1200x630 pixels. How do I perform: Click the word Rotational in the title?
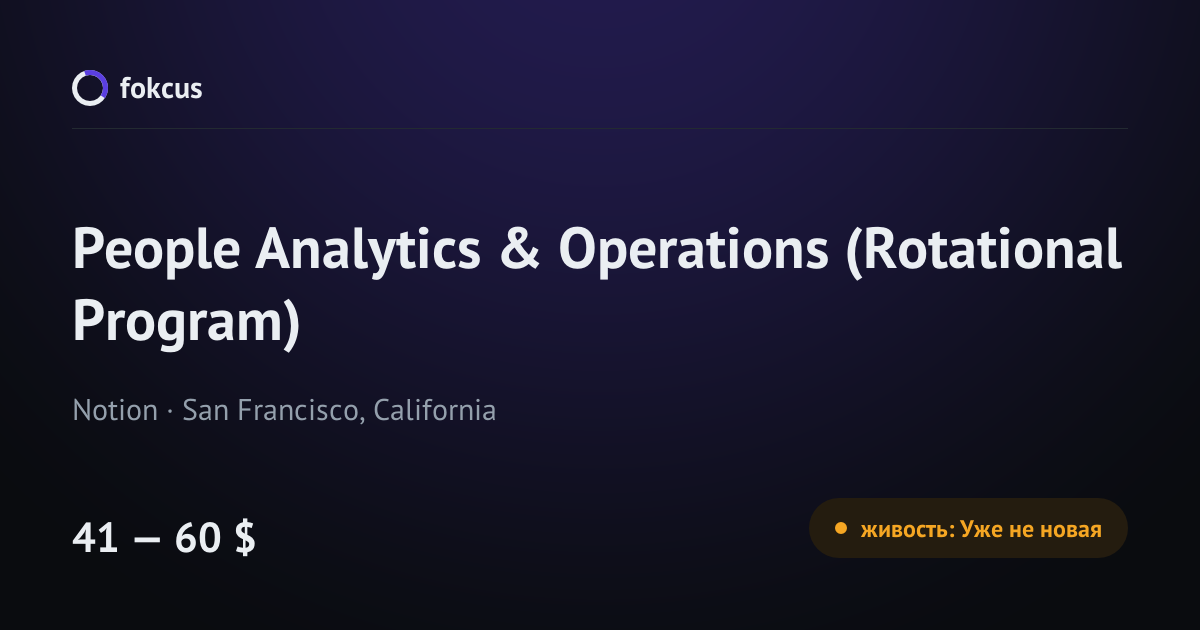coord(984,250)
